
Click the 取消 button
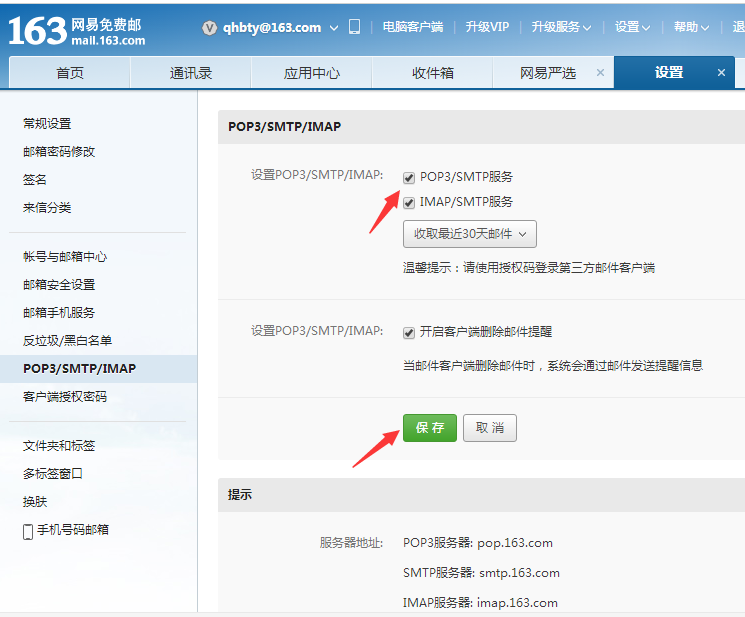coord(490,428)
